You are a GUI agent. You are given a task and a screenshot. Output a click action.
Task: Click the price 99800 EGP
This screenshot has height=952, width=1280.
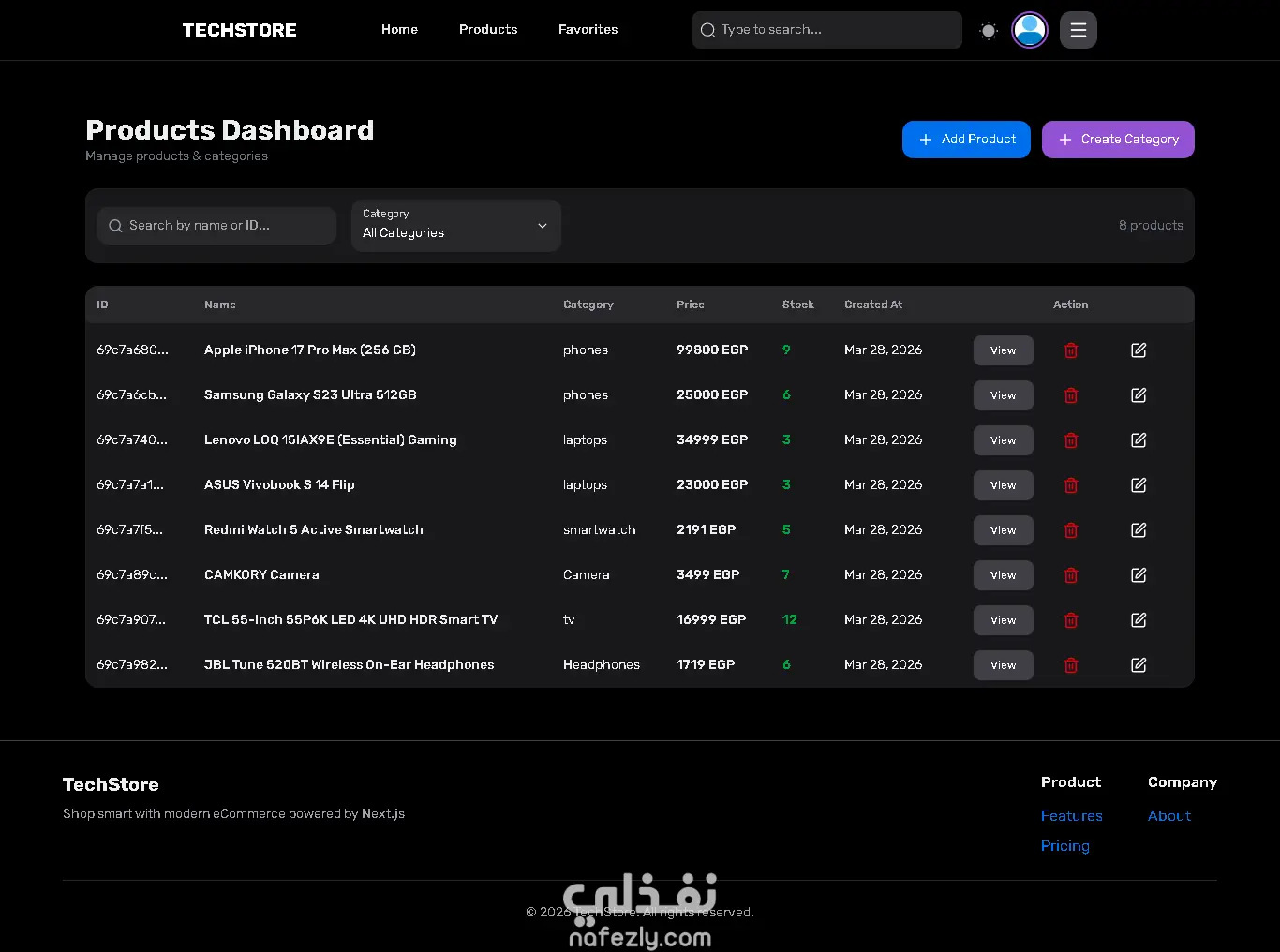[x=712, y=350]
